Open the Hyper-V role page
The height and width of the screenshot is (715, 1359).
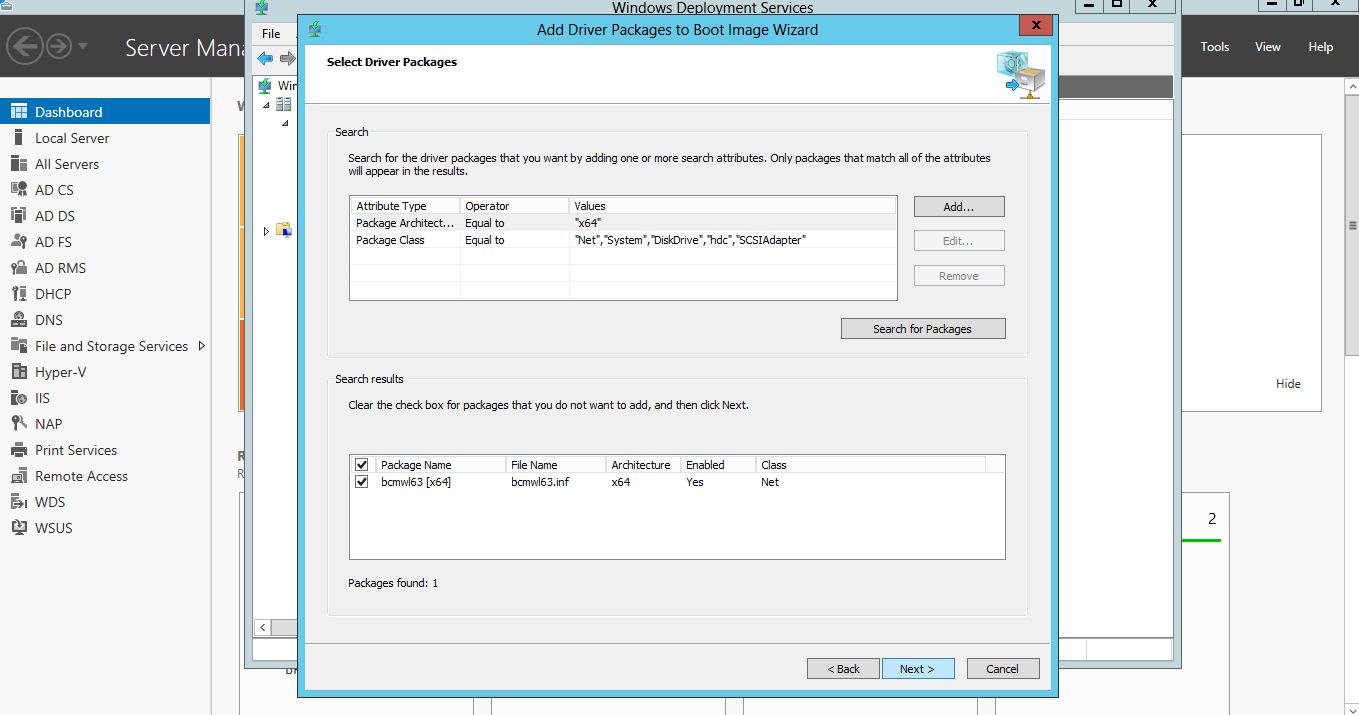click(x=105, y=372)
